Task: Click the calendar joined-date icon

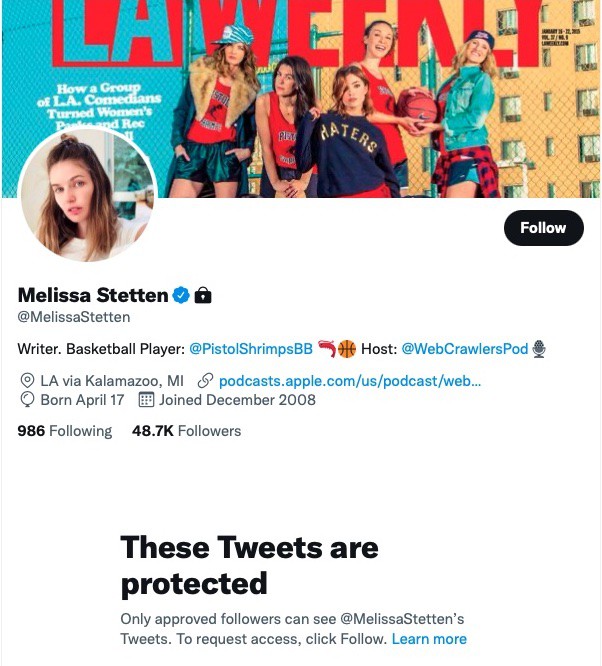Action: tap(146, 400)
